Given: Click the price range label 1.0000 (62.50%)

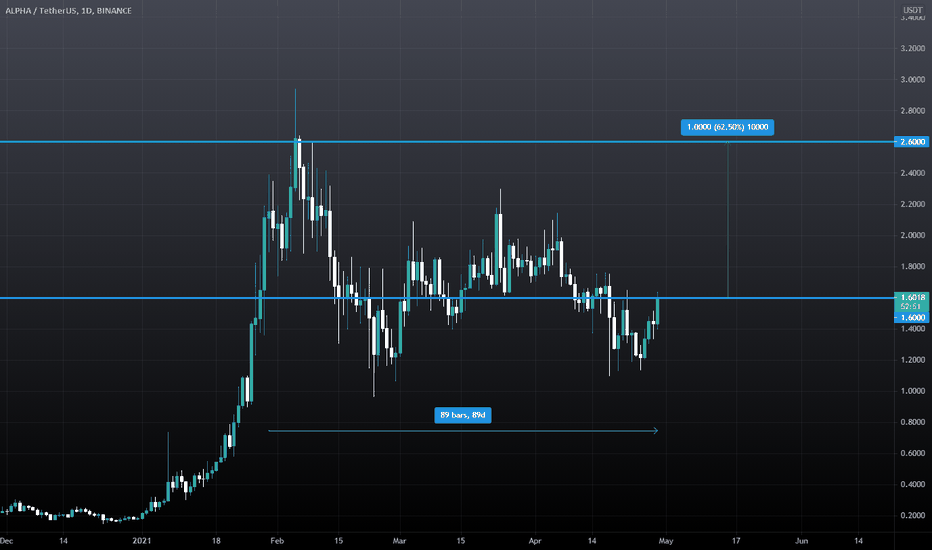Looking at the screenshot, I should [728, 127].
